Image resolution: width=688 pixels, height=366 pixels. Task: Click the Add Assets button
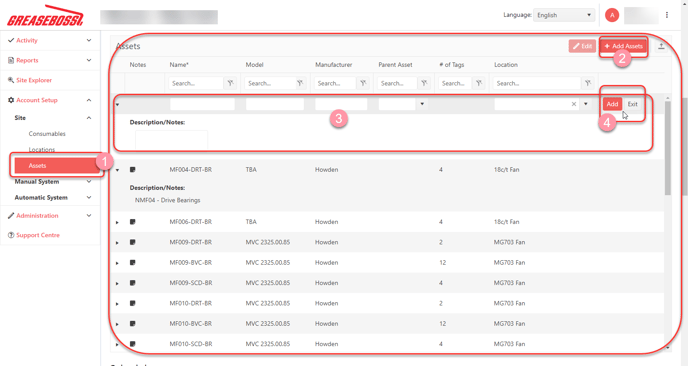pos(623,46)
